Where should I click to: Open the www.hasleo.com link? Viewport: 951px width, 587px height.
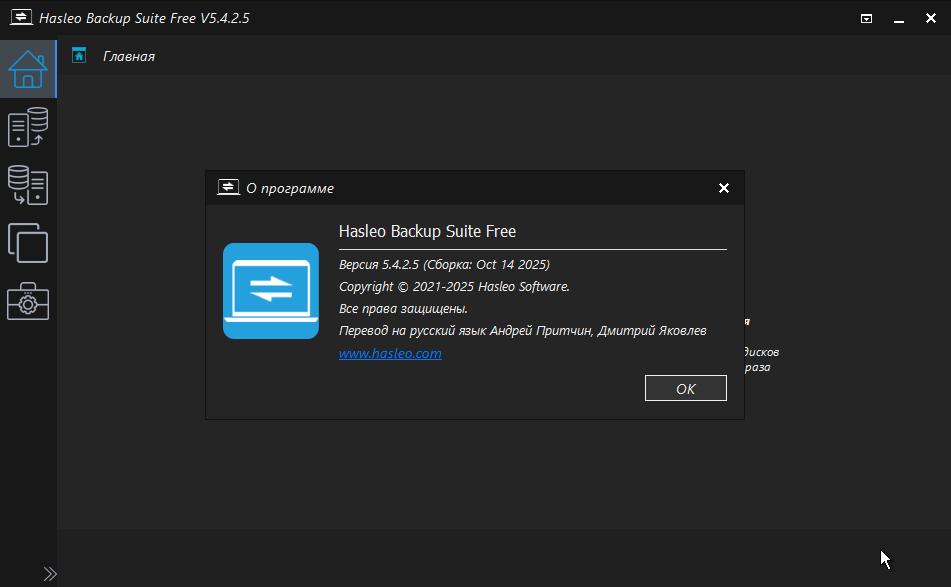[x=390, y=354]
